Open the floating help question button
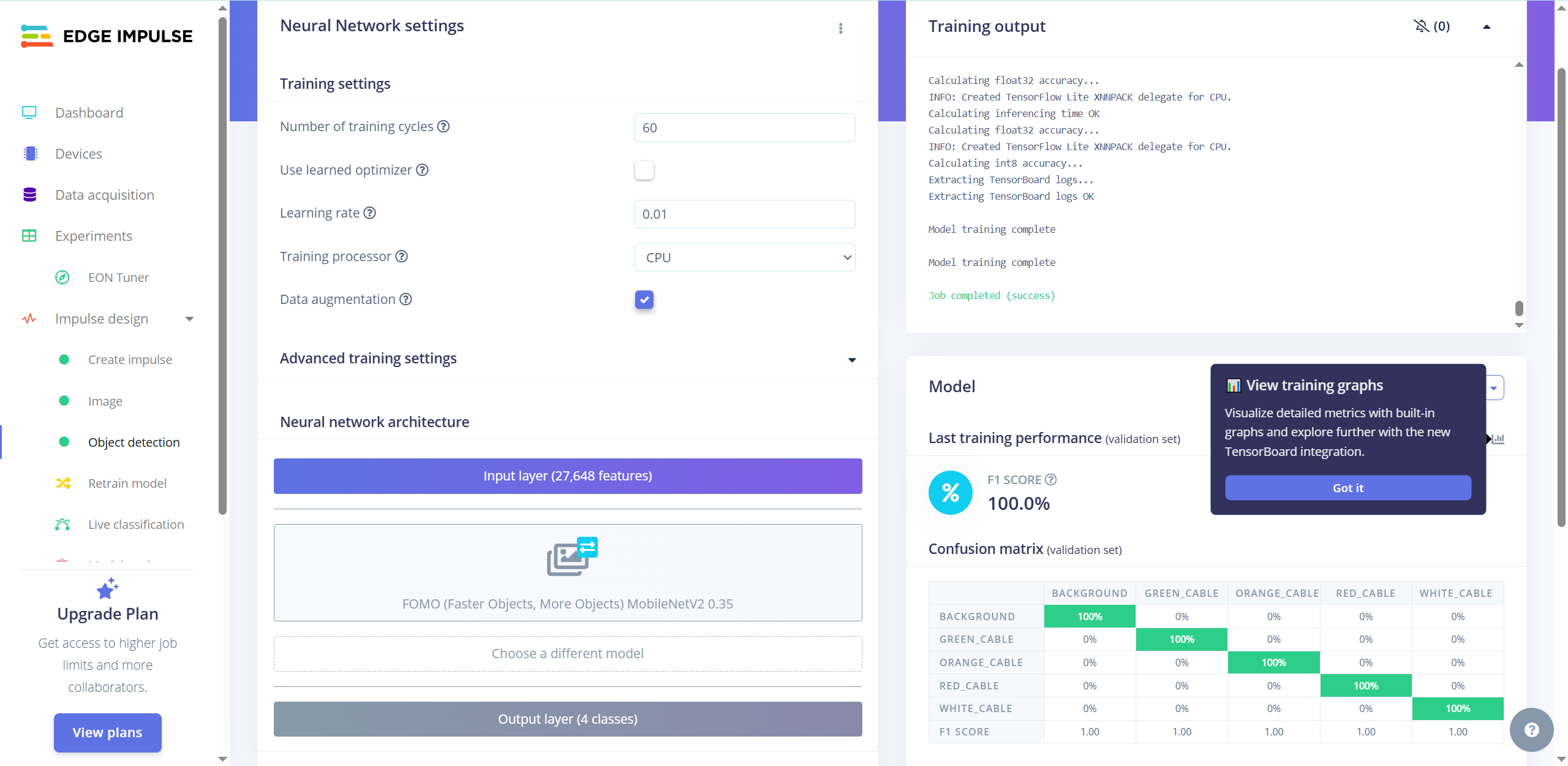 (x=1531, y=729)
